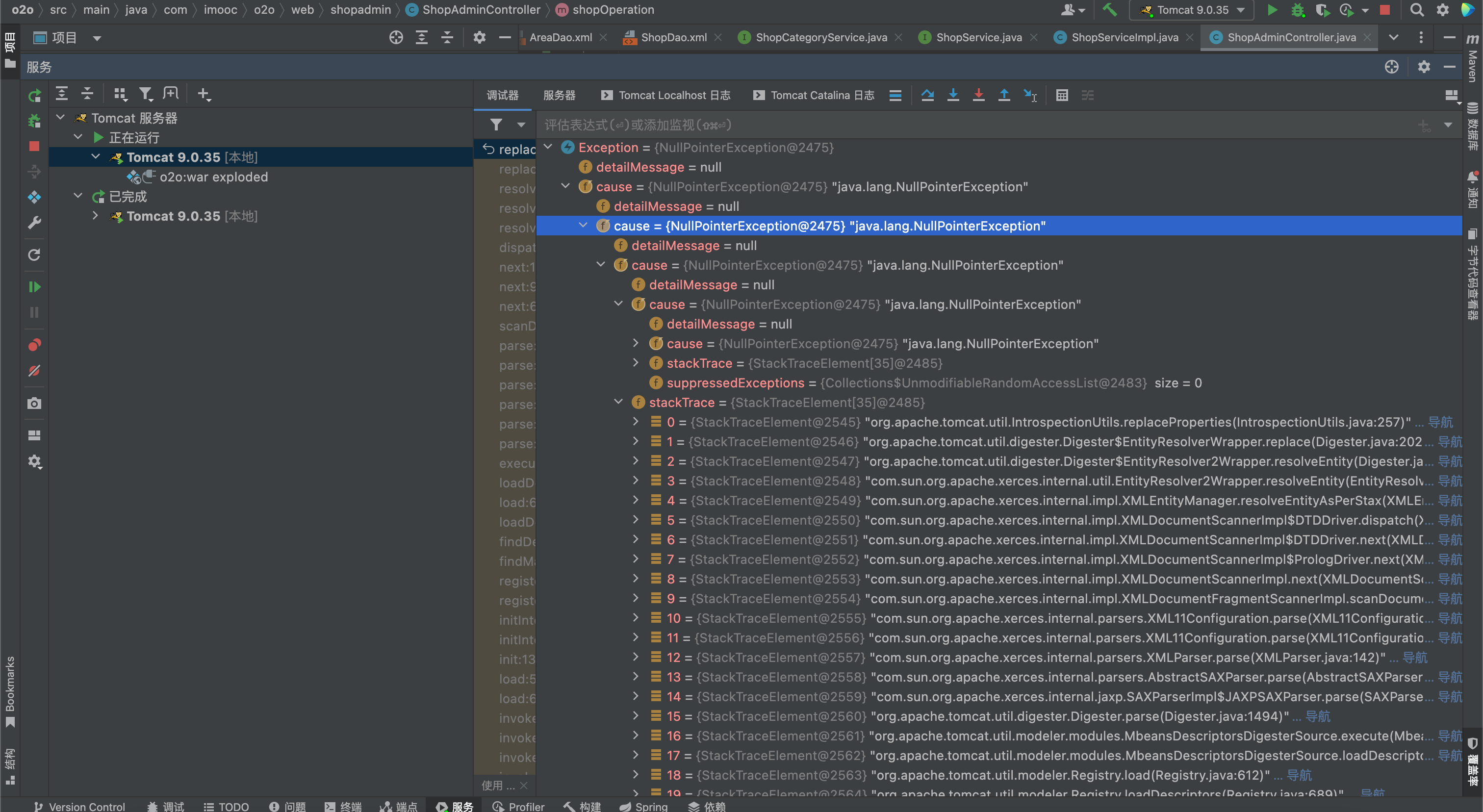Open the project panel options gear

[479, 37]
